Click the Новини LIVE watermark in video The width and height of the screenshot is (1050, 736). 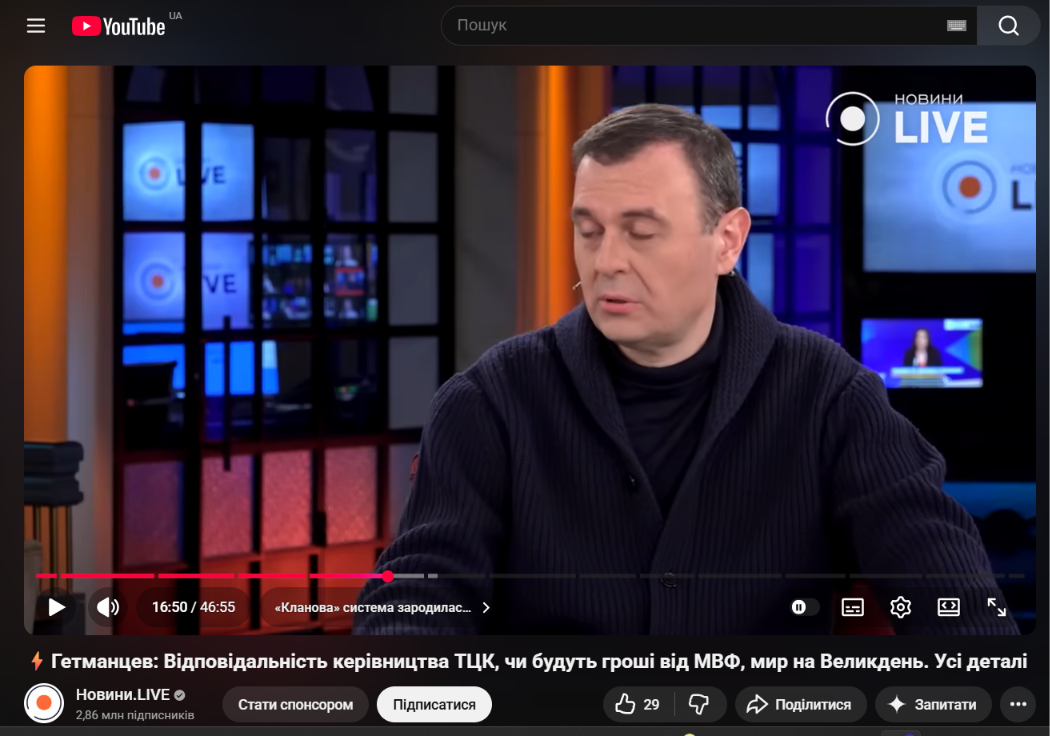pos(907,119)
